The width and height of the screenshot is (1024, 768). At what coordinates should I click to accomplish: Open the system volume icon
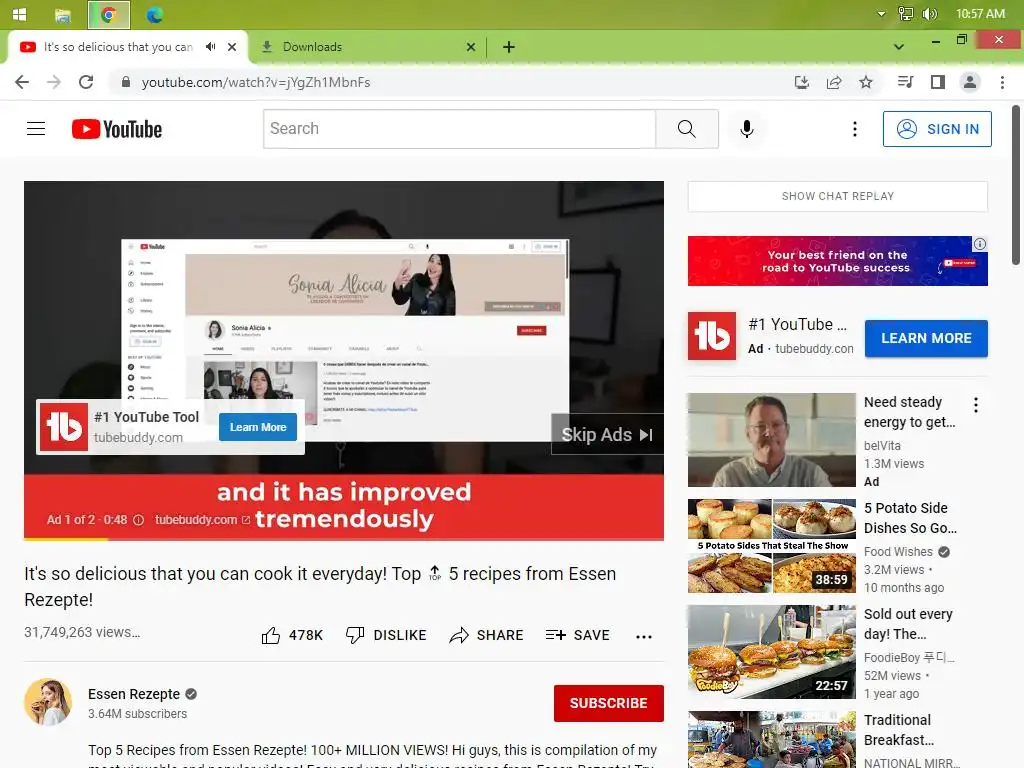pos(929,14)
